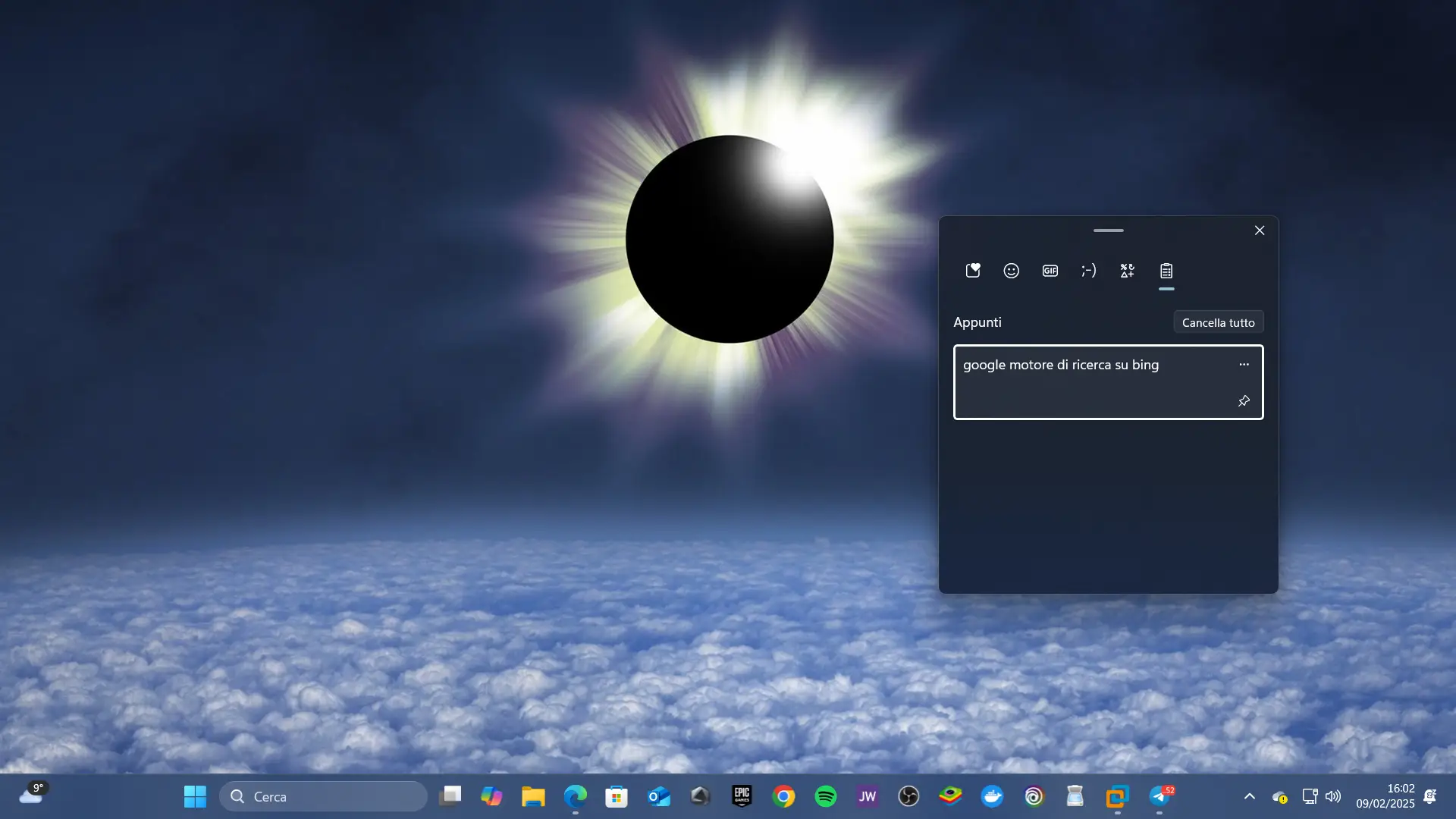Select the Clipboard history tab

[1166, 271]
